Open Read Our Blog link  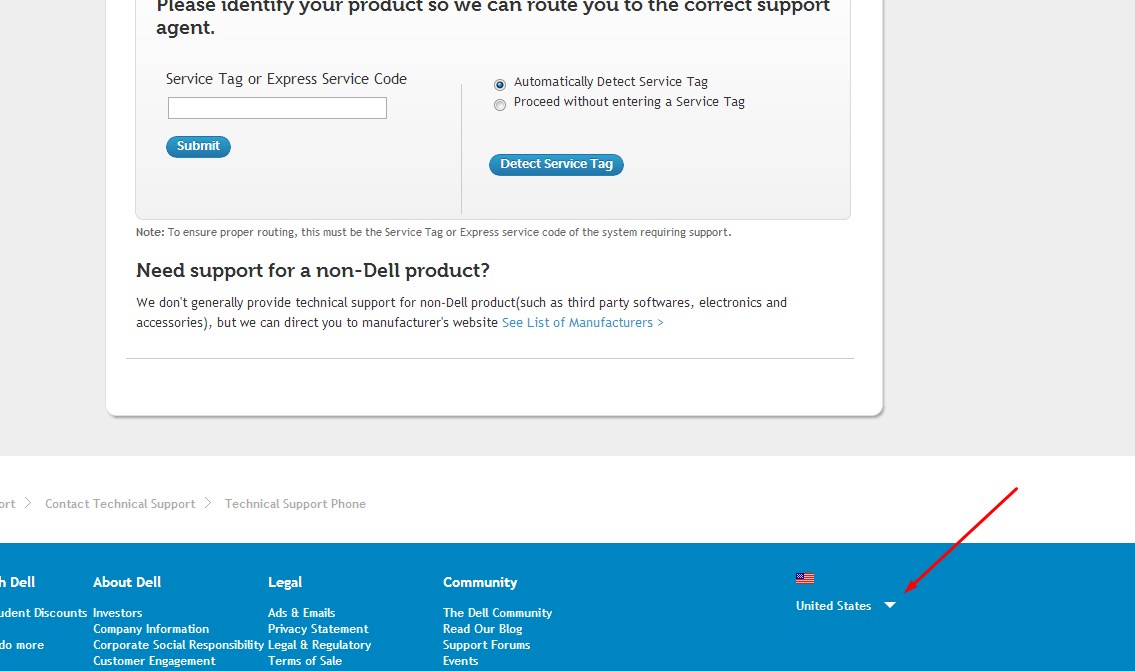(483, 629)
